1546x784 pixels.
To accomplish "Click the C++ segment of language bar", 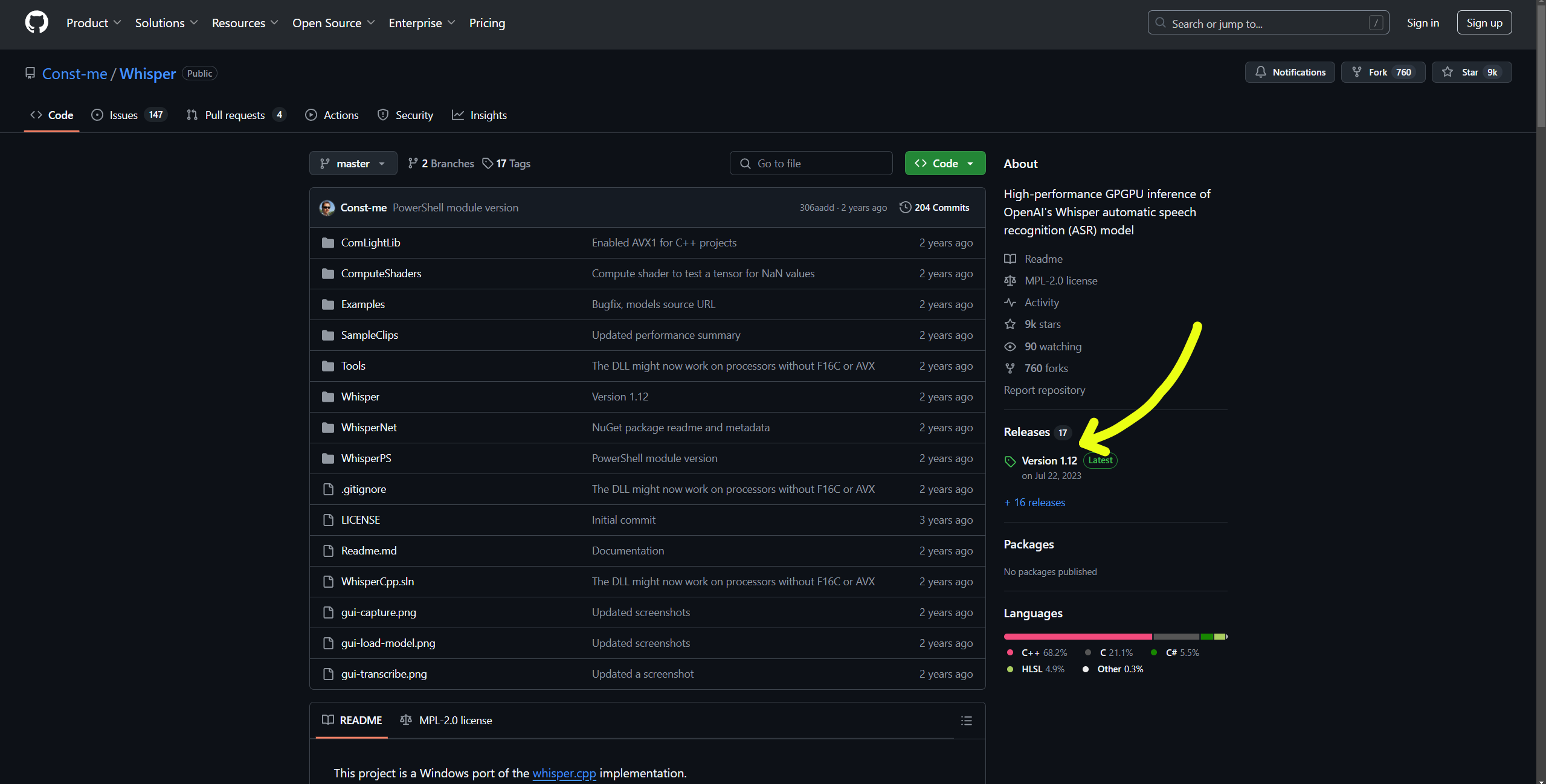I will click(1078, 637).
